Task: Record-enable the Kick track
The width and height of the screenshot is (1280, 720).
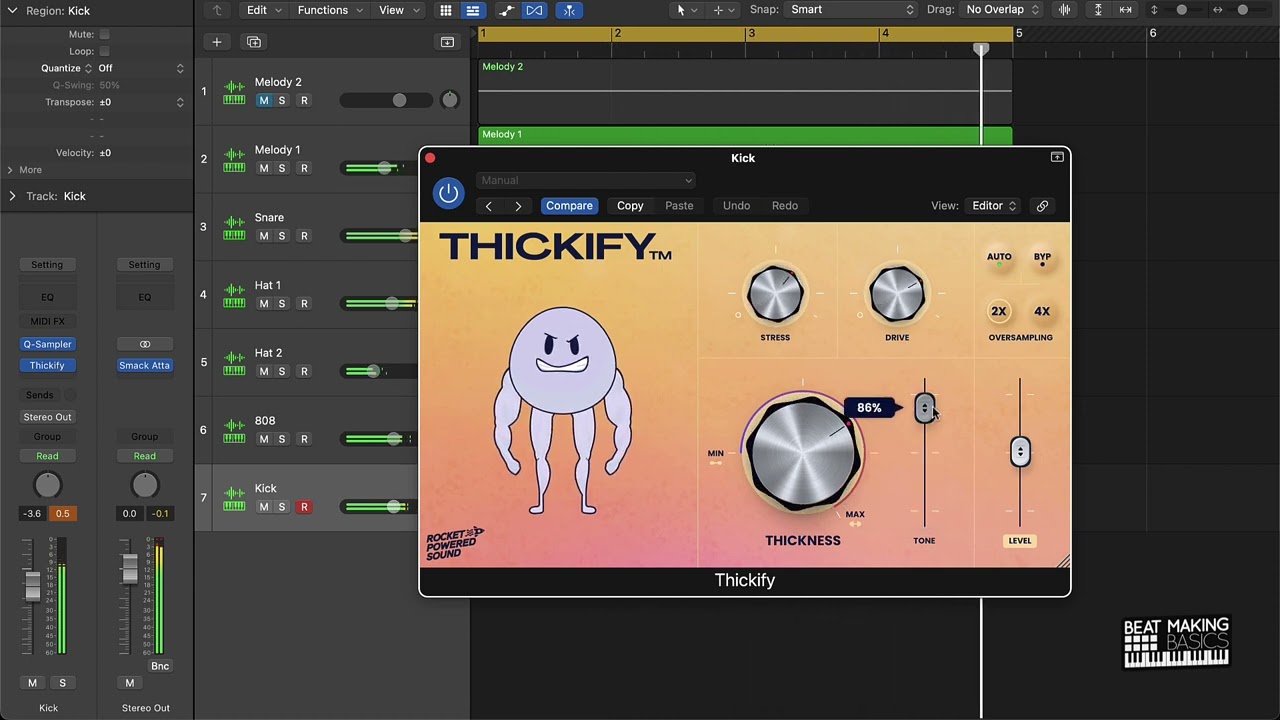Action: click(x=304, y=507)
